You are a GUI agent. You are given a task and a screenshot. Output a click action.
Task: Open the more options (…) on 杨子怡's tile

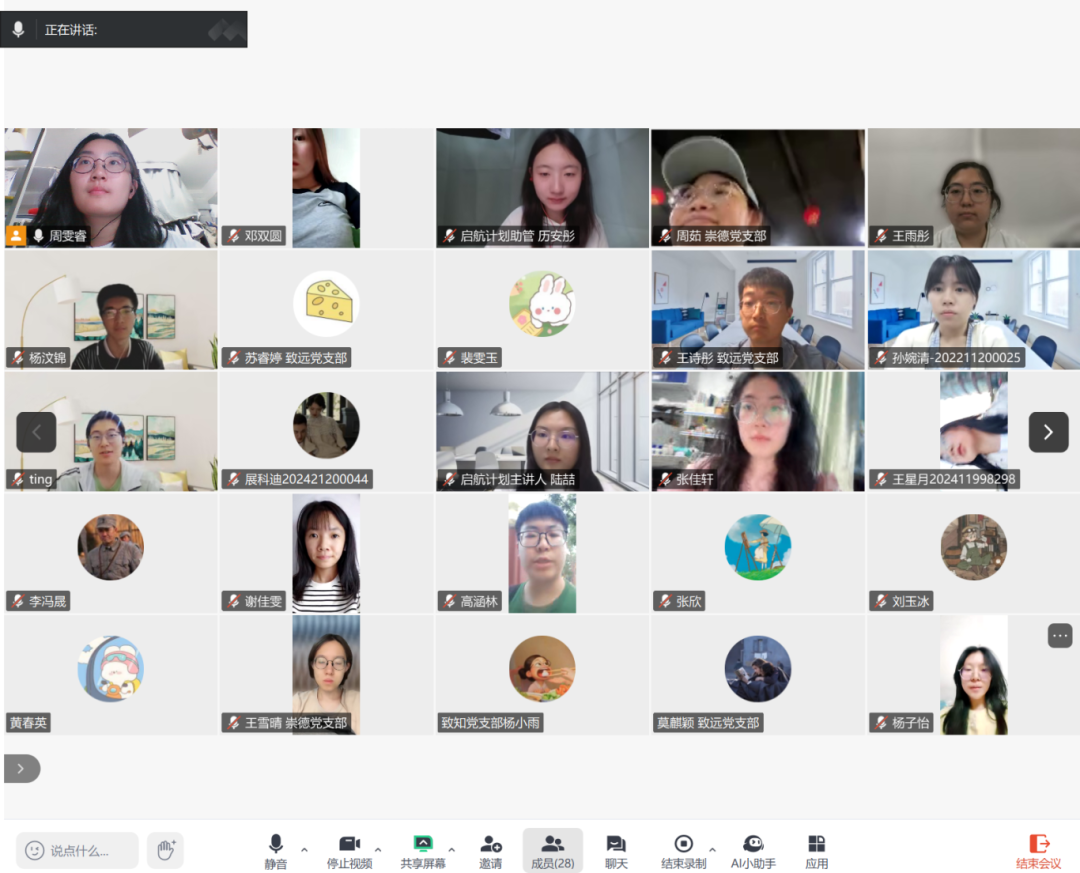pyautogui.click(x=1060, y=635)
